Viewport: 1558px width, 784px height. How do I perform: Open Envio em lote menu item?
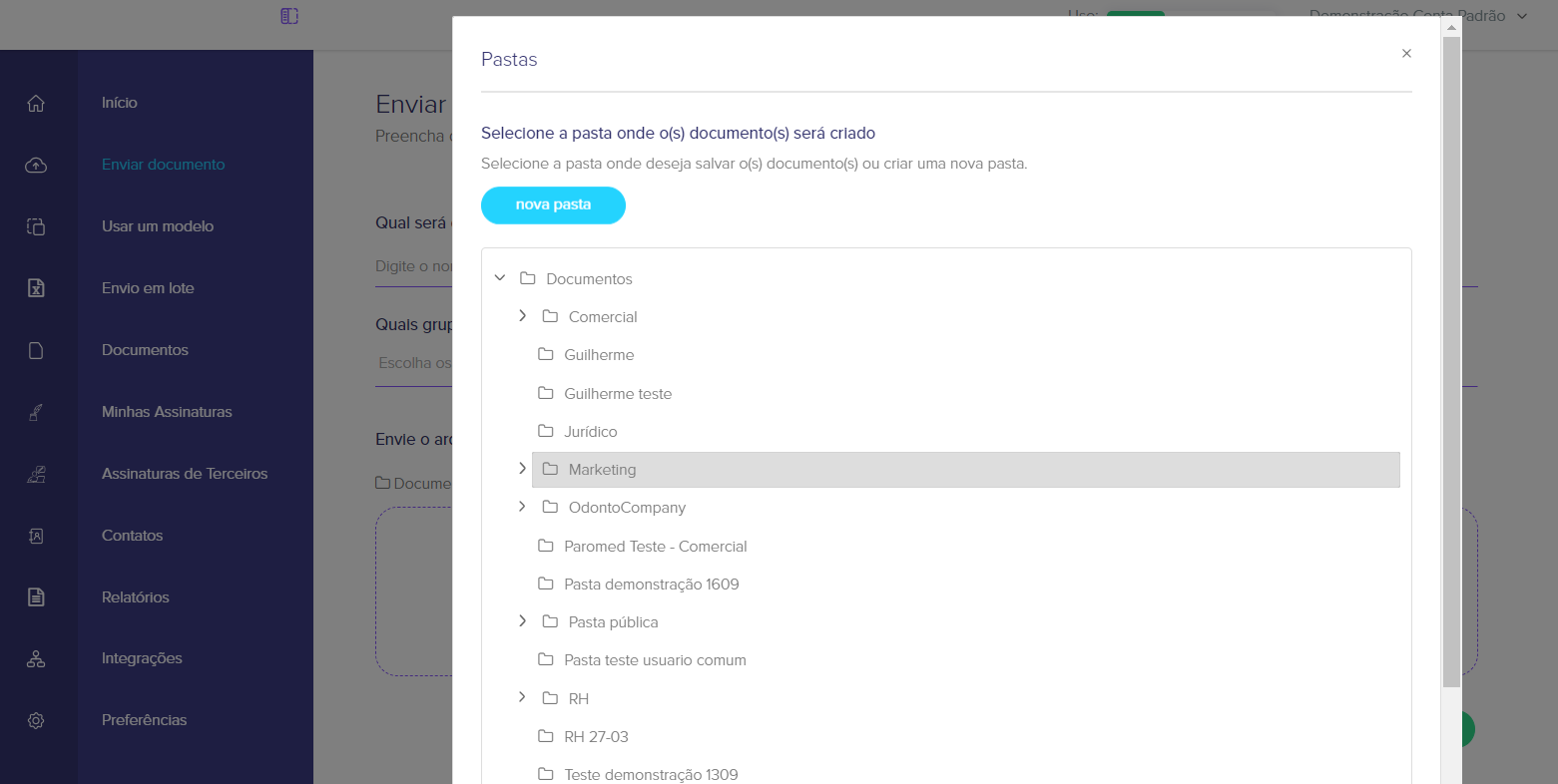[x=148, y=288]
